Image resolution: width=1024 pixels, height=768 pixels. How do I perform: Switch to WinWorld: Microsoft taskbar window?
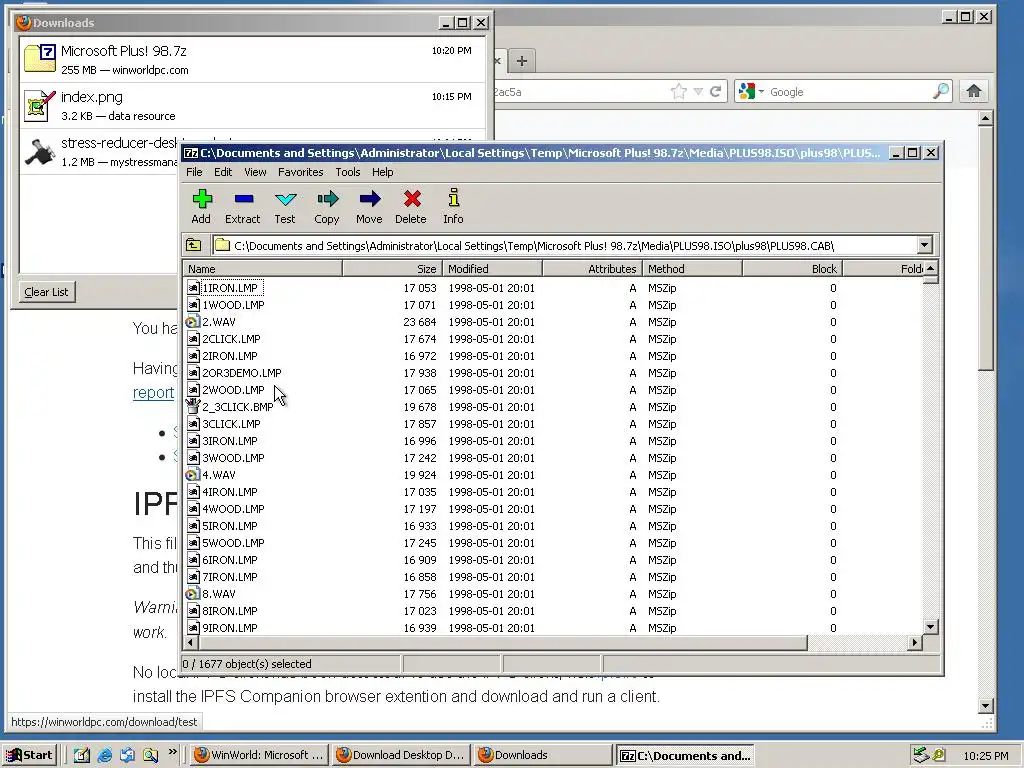pyautogui.click(x=259, y=755)
